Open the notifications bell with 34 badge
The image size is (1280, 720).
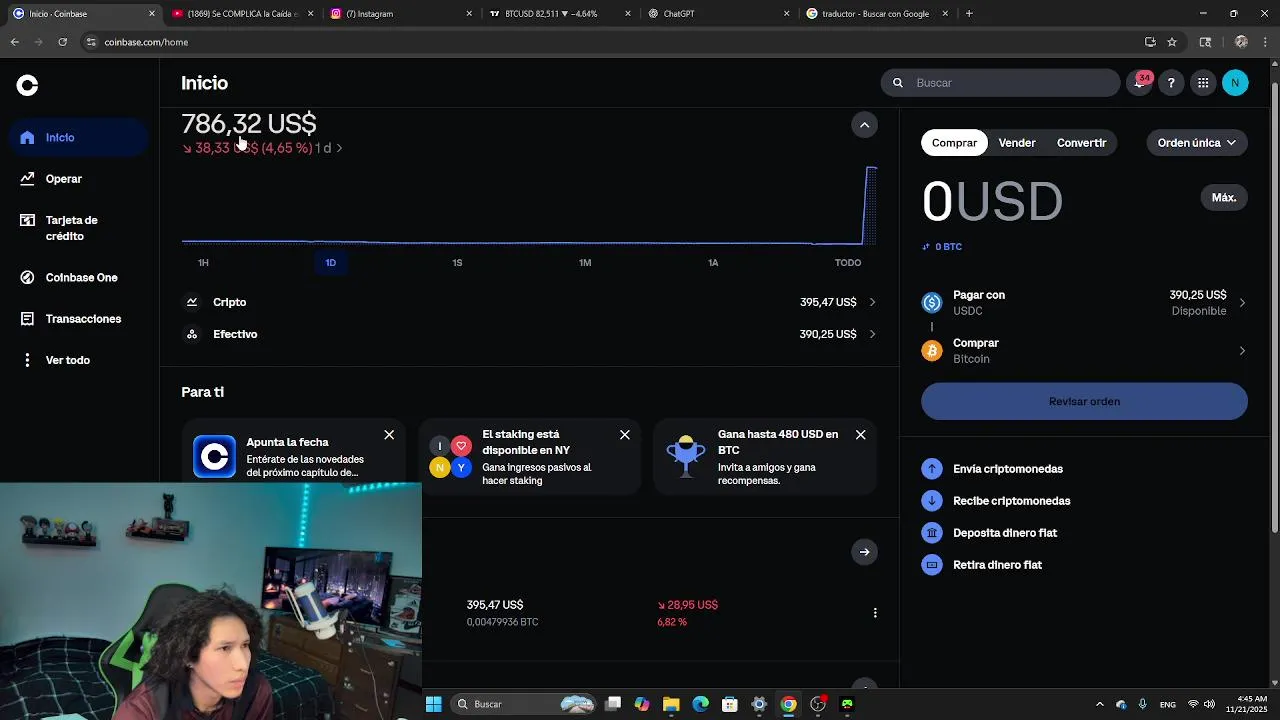[x=1139, y=83]
